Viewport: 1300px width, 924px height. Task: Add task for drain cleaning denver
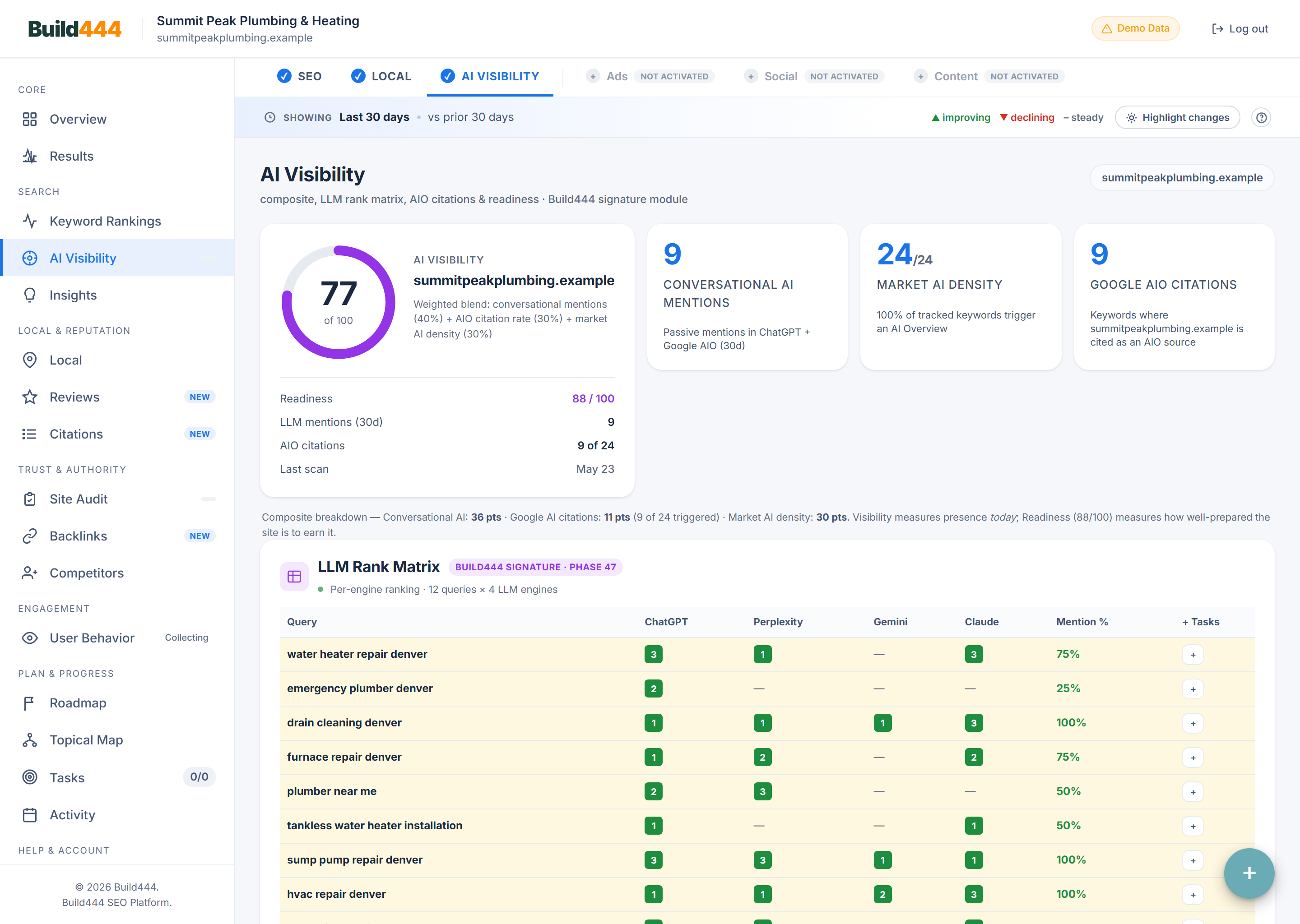point(1193,723)
